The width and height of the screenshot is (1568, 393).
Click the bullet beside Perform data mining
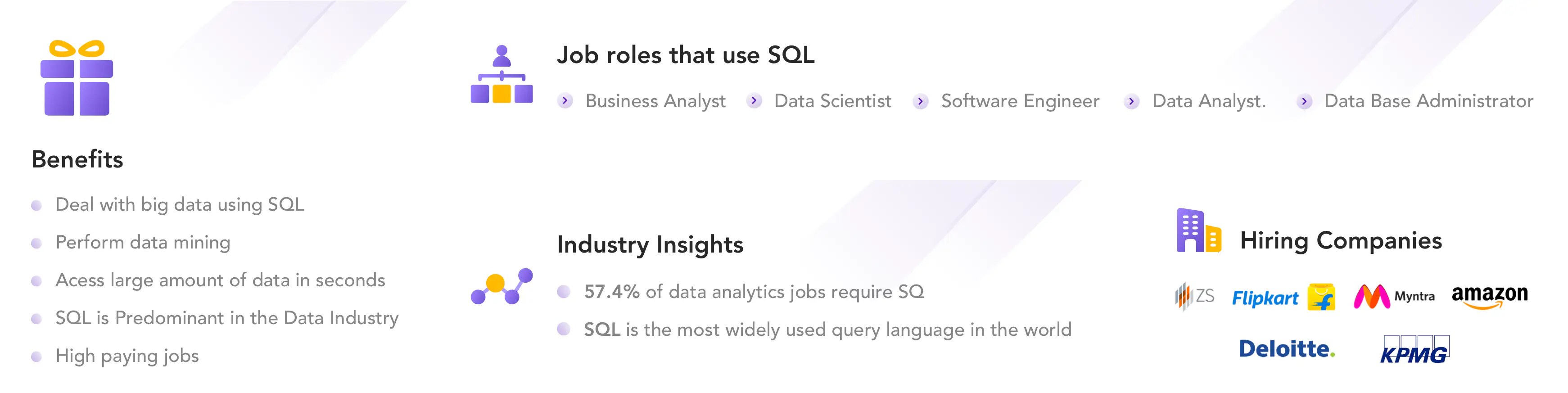tap(36, 244)
